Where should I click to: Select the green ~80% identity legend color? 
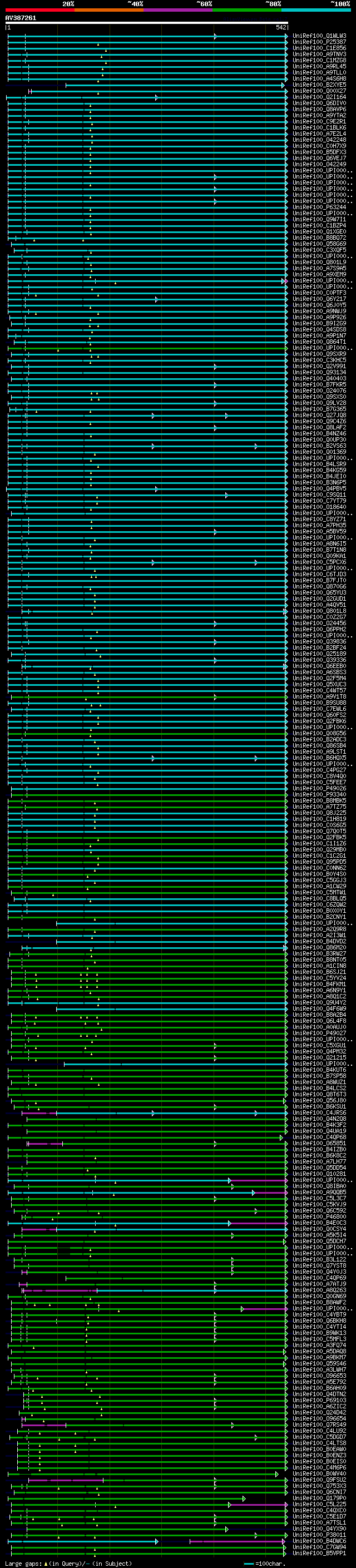[x=247, y=10]
